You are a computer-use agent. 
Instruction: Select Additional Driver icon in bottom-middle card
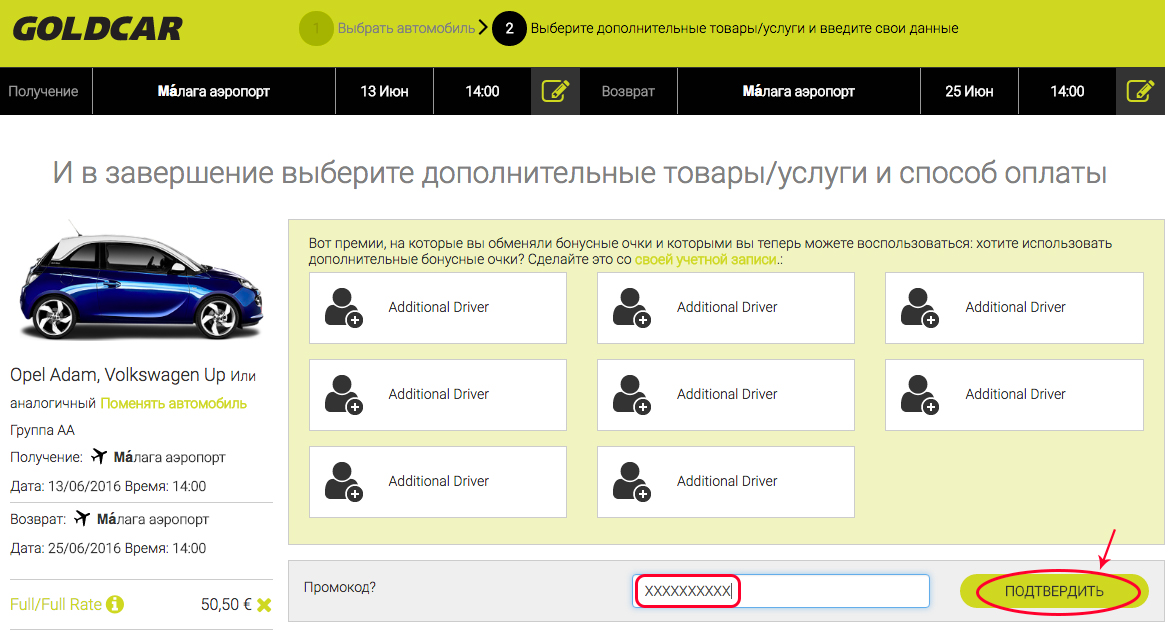pos(631,481)
